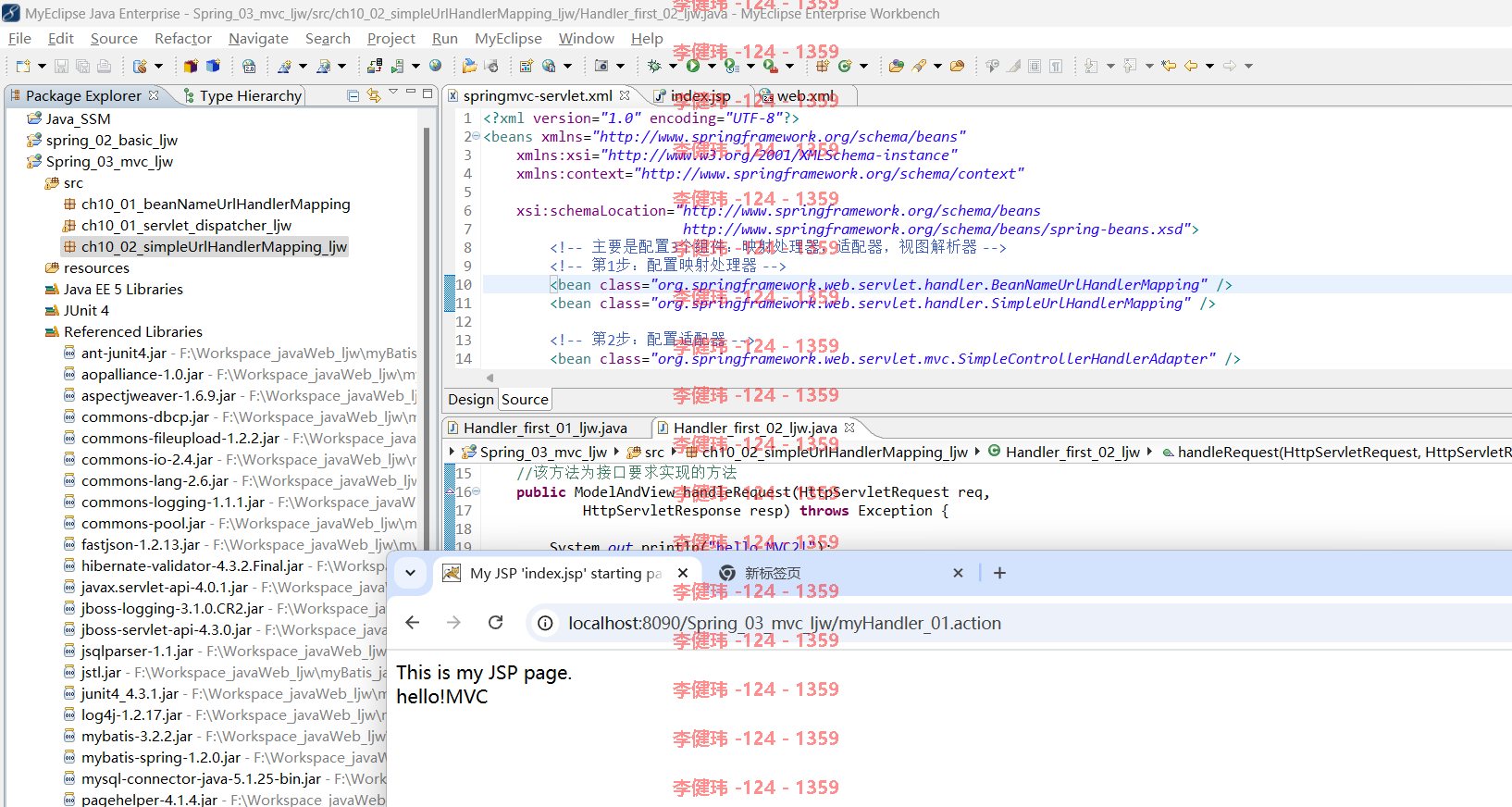The width and height of the screenshot is (1512, 807).
Task: Open the browser tab search chevron
Action: pos(410,573)
